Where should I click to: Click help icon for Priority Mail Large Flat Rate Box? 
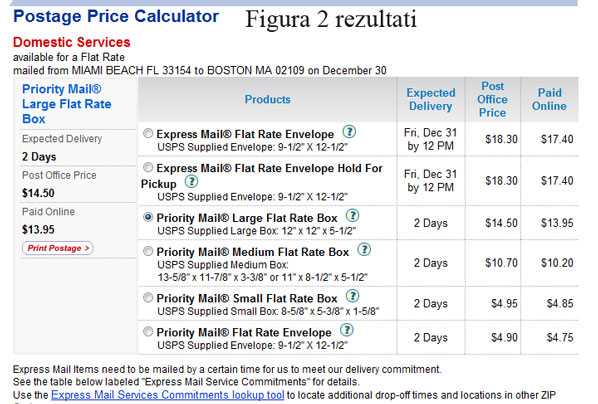[352, 216]
